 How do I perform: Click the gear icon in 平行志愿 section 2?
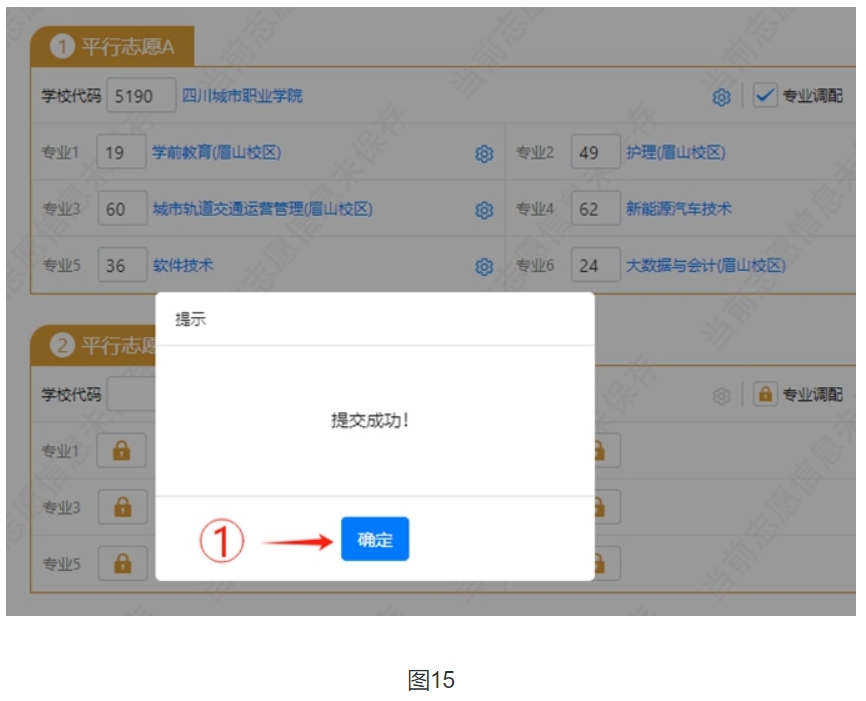[721, 396]
